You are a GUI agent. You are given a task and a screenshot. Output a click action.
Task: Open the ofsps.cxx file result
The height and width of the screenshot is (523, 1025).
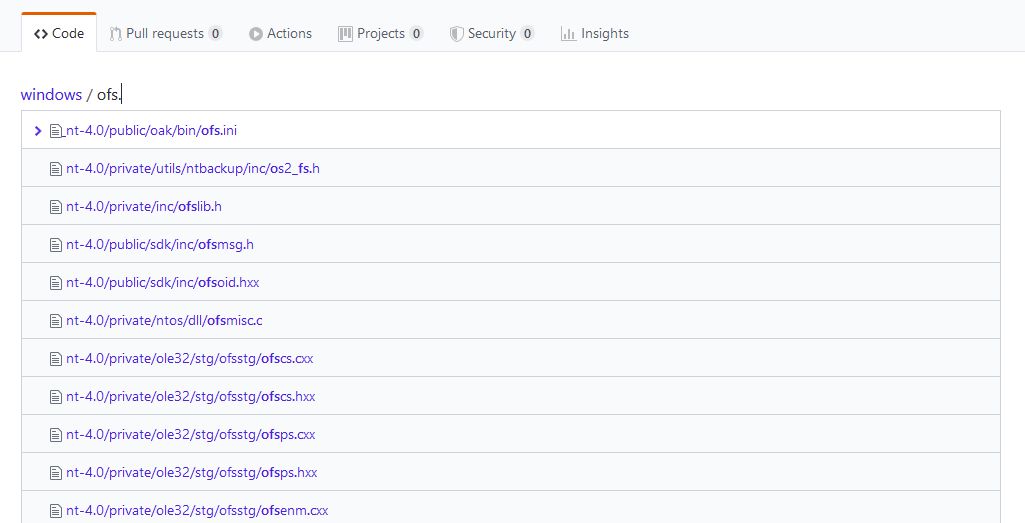pos(190,435)
